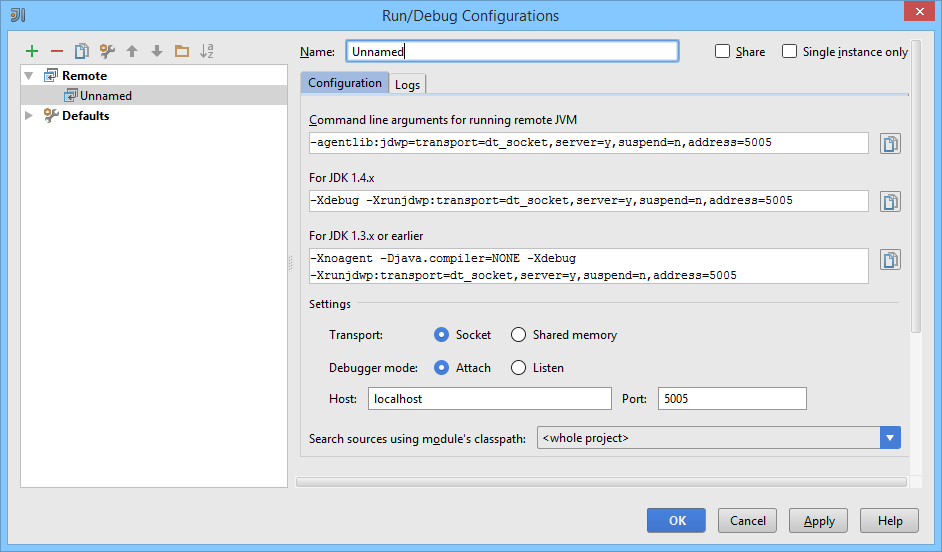942x552 pixels.
Task: Click the horizontal scrollbar below settings
Action: point(601,482)
